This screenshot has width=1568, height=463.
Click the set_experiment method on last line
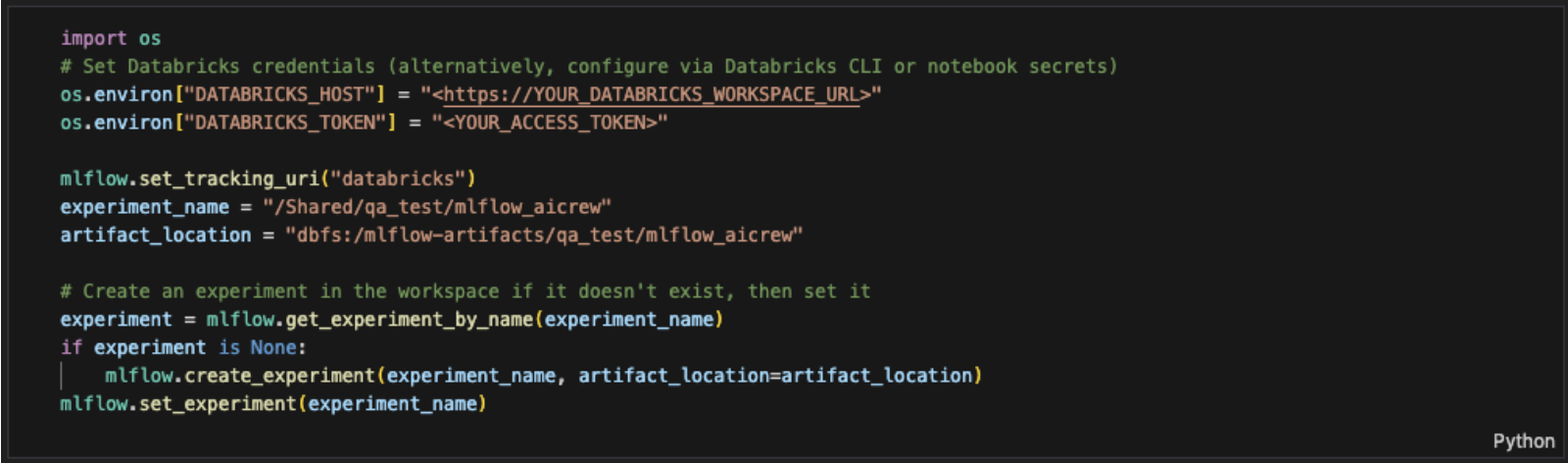(219, 404)
